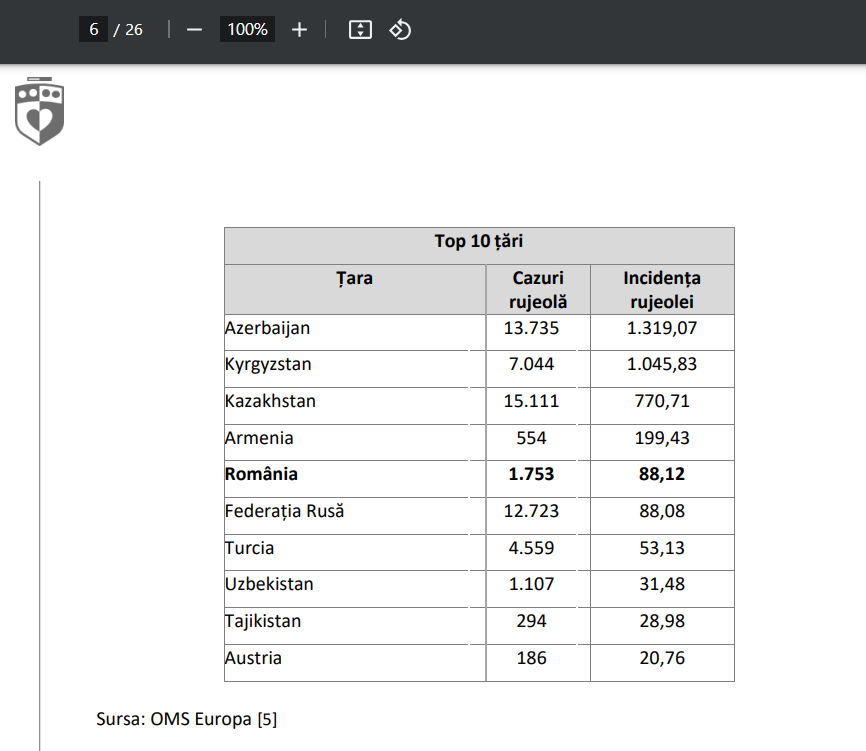Viewport: 866px width, 751px height.
Task: Select the Incidența rujeolei column header
Action: pos(662,290)
